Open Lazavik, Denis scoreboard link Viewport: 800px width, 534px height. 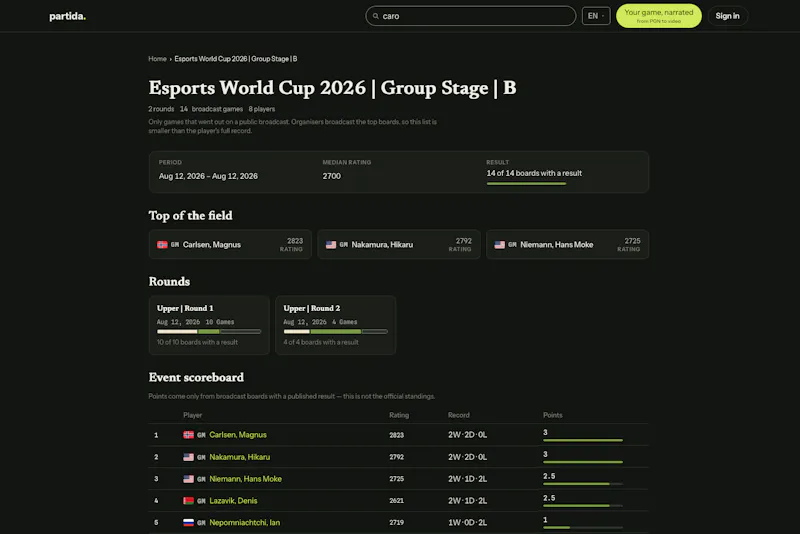click(233, 501)
